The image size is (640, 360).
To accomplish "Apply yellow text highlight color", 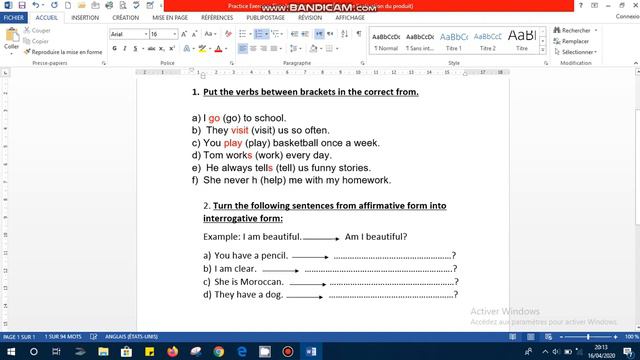I will coord(202,49).
